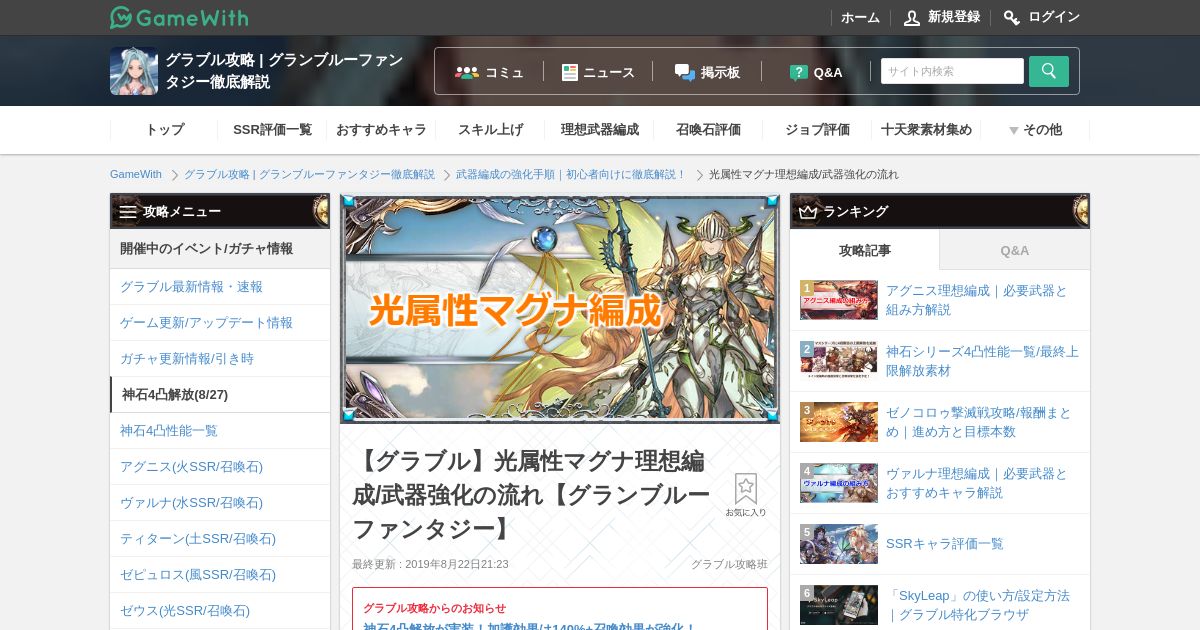Click the GameWith breadcrumb link
Viewport: 1200px width, 630px height.
pyautogui.click(x=136, y=174)
